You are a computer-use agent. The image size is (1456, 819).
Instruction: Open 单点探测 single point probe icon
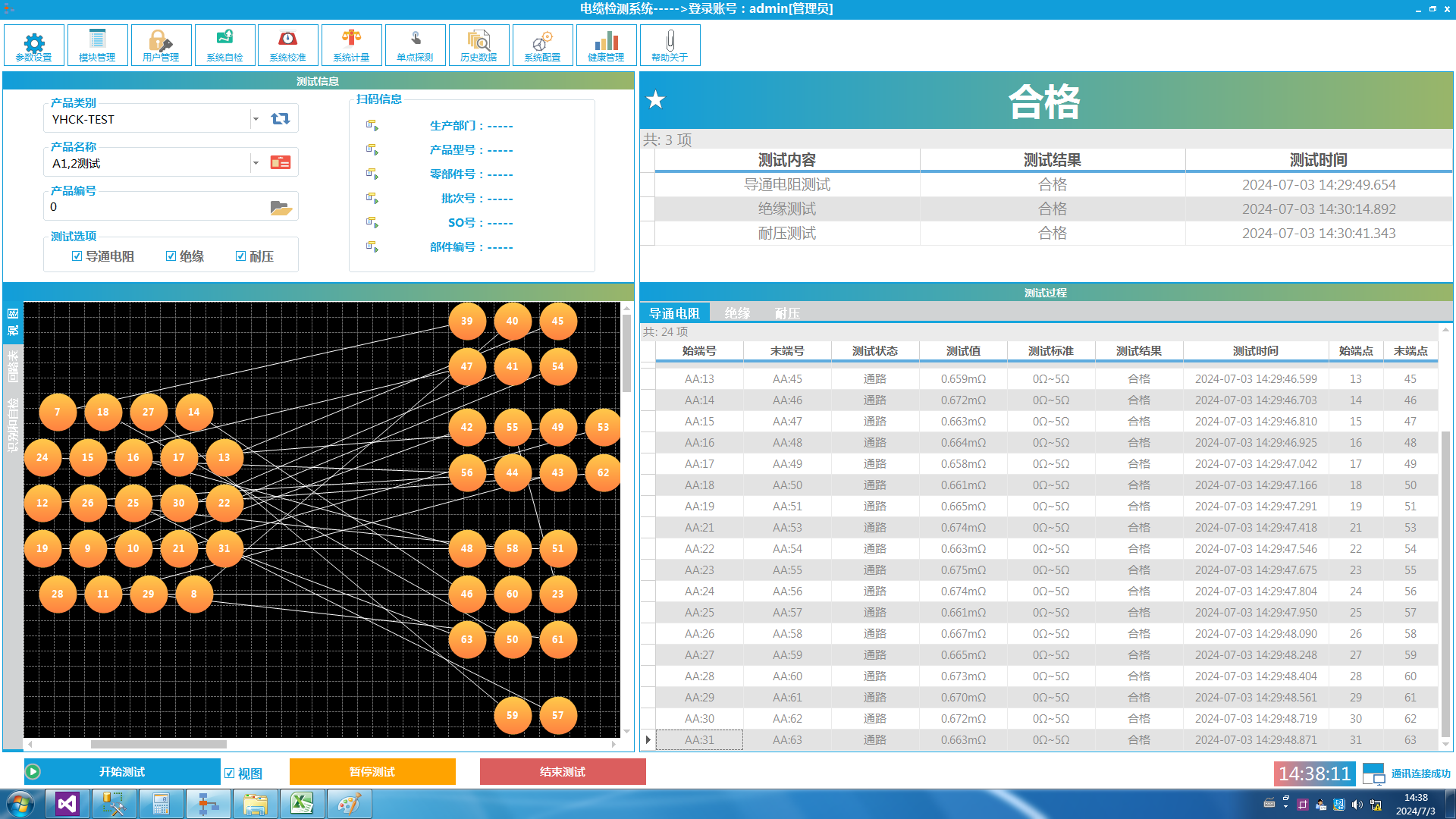(415, 45)
